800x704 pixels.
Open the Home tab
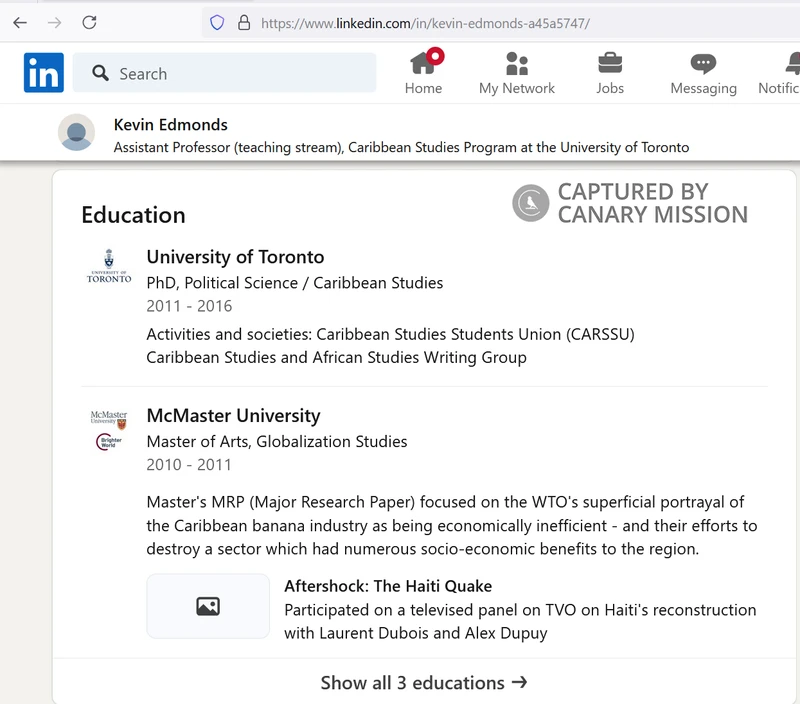[423, 73]
